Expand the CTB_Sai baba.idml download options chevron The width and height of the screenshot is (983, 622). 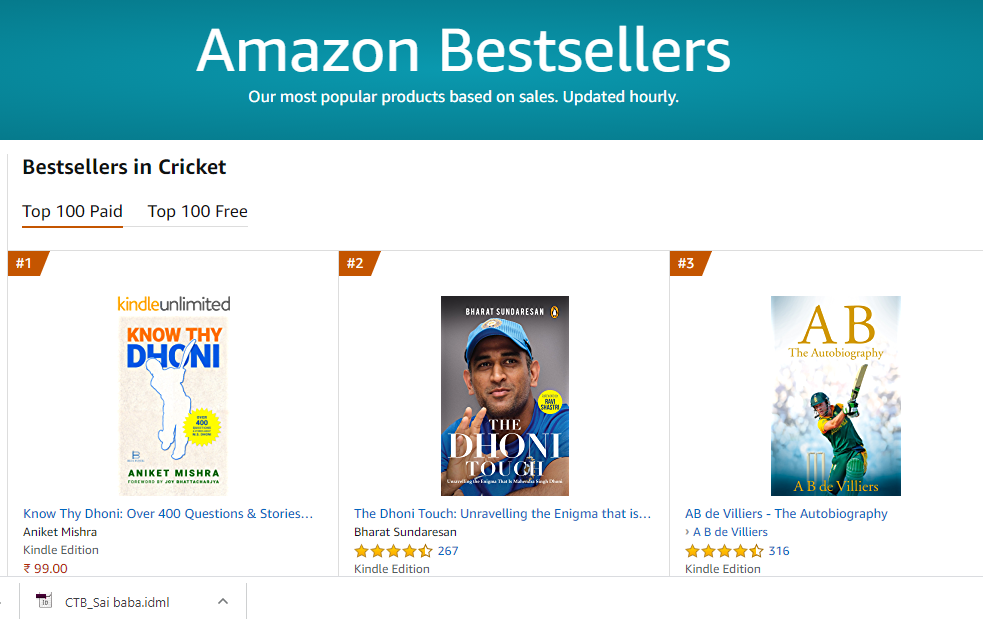pos(223,601)
